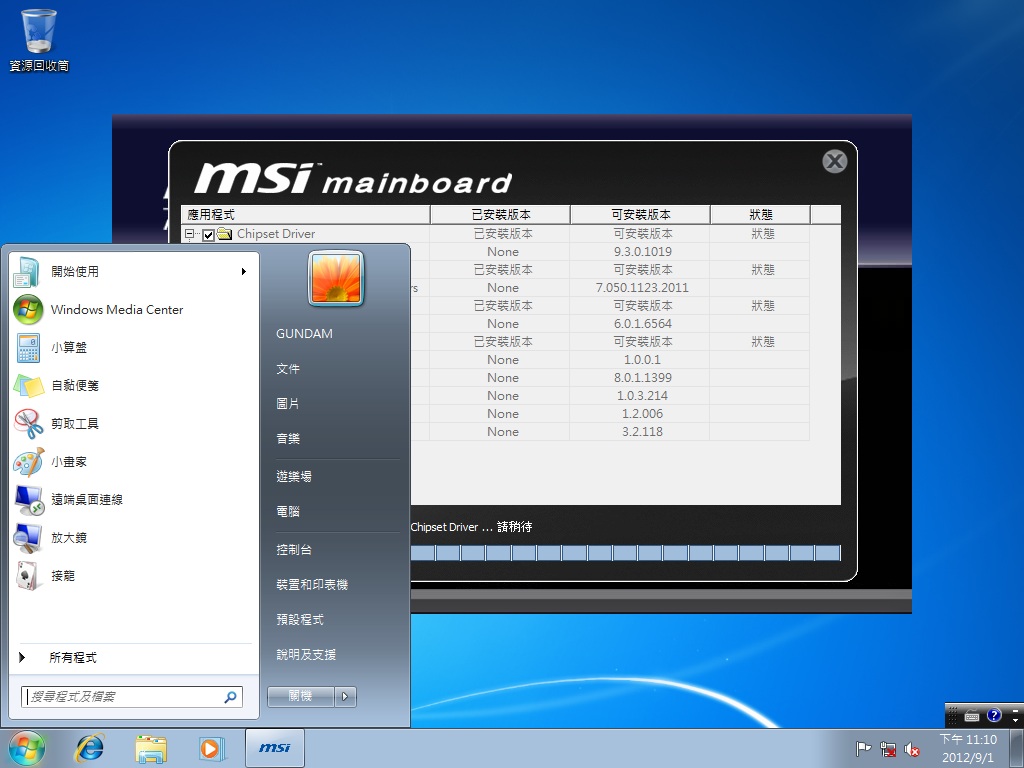Click the 應用程式 column header
This screenshot has width=1024, height=768.
coord(306,215)
